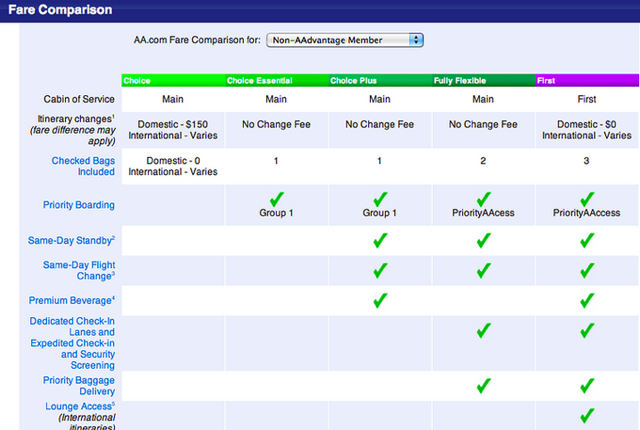Open the Priority Boarding link
This screenshot has height=430, width=640.
tap(79, 205)
